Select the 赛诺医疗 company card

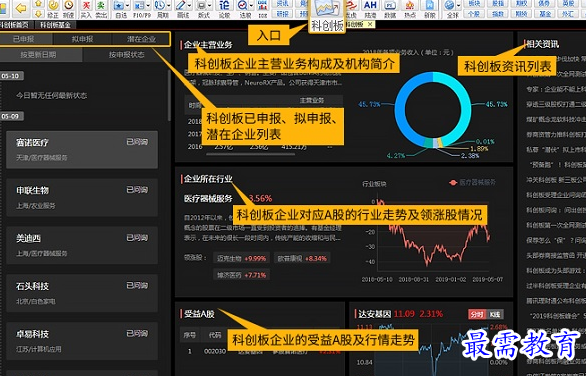[82, 150]
